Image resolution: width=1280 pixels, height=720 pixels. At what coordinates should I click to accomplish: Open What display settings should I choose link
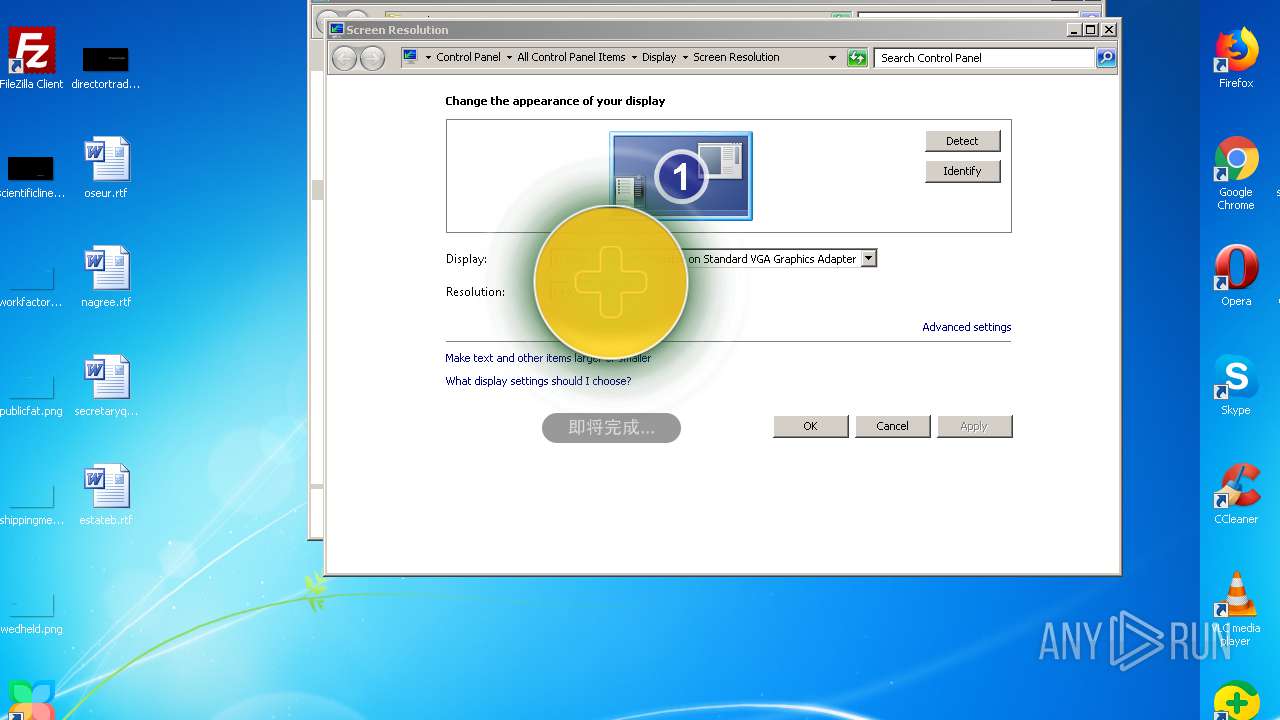[x=538, y=381]
